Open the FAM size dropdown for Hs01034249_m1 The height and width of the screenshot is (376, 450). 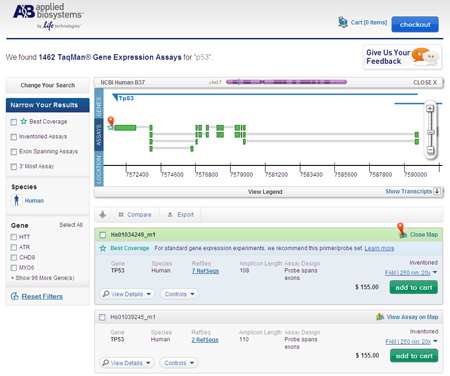click(x=411, y=273)
